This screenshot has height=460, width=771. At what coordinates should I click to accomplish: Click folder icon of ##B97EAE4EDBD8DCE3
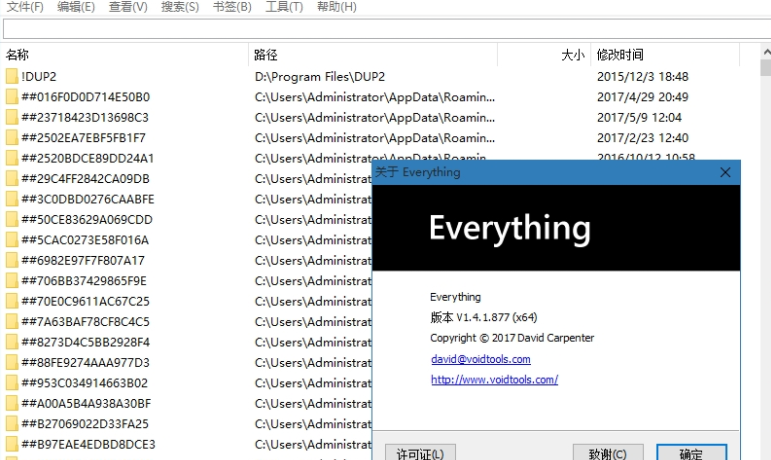click(12, 444)
